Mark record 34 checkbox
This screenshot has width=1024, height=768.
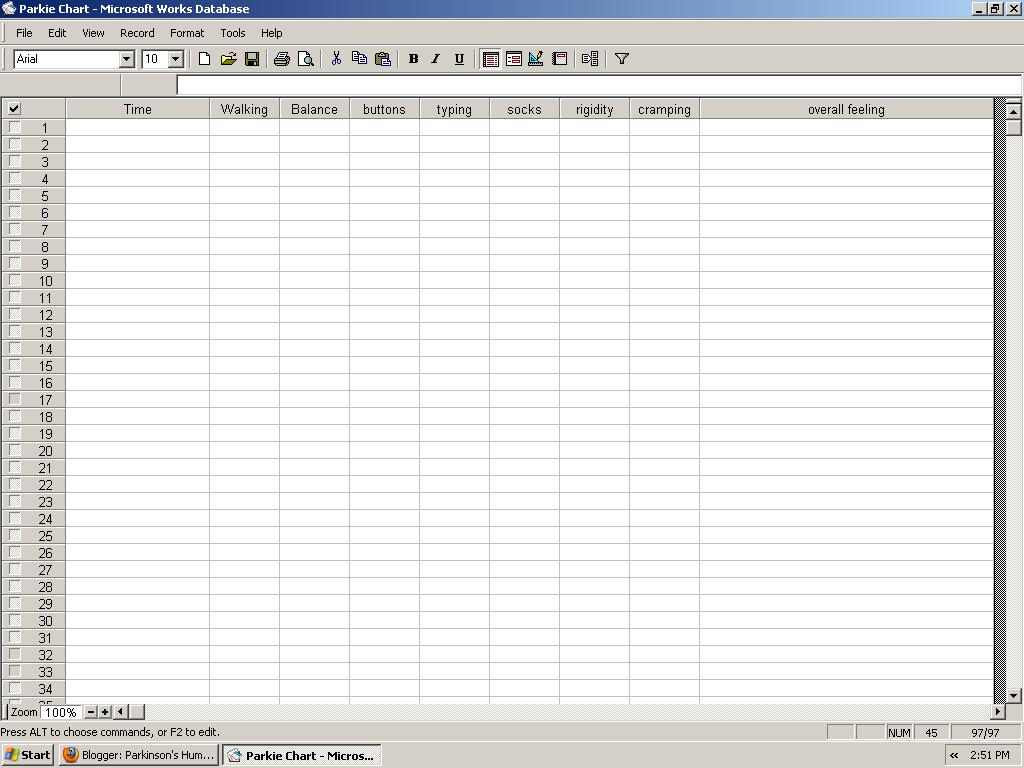tap(14, 688)
